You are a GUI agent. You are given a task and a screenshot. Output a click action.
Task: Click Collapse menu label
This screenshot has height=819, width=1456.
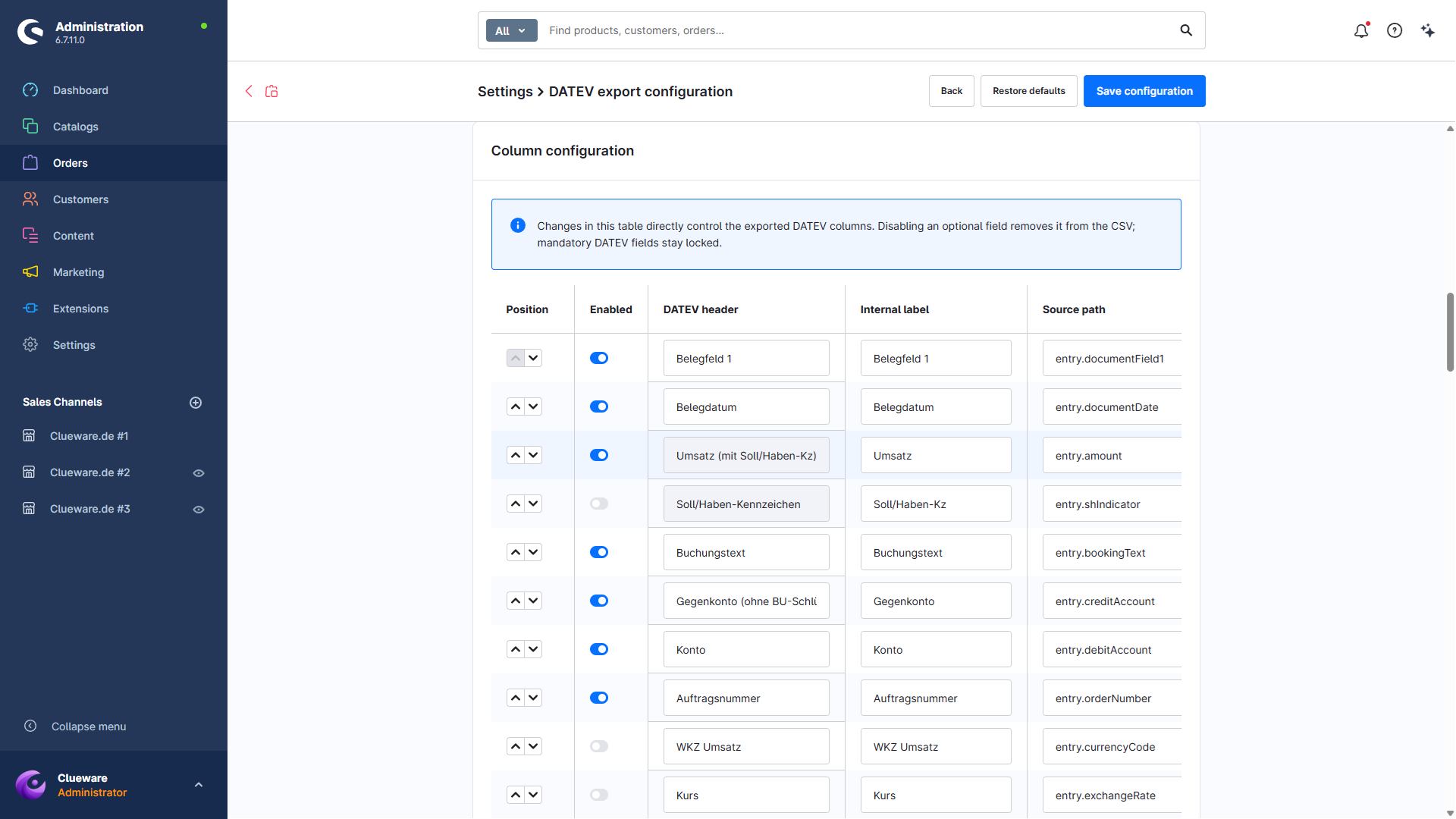pos(89,726)
